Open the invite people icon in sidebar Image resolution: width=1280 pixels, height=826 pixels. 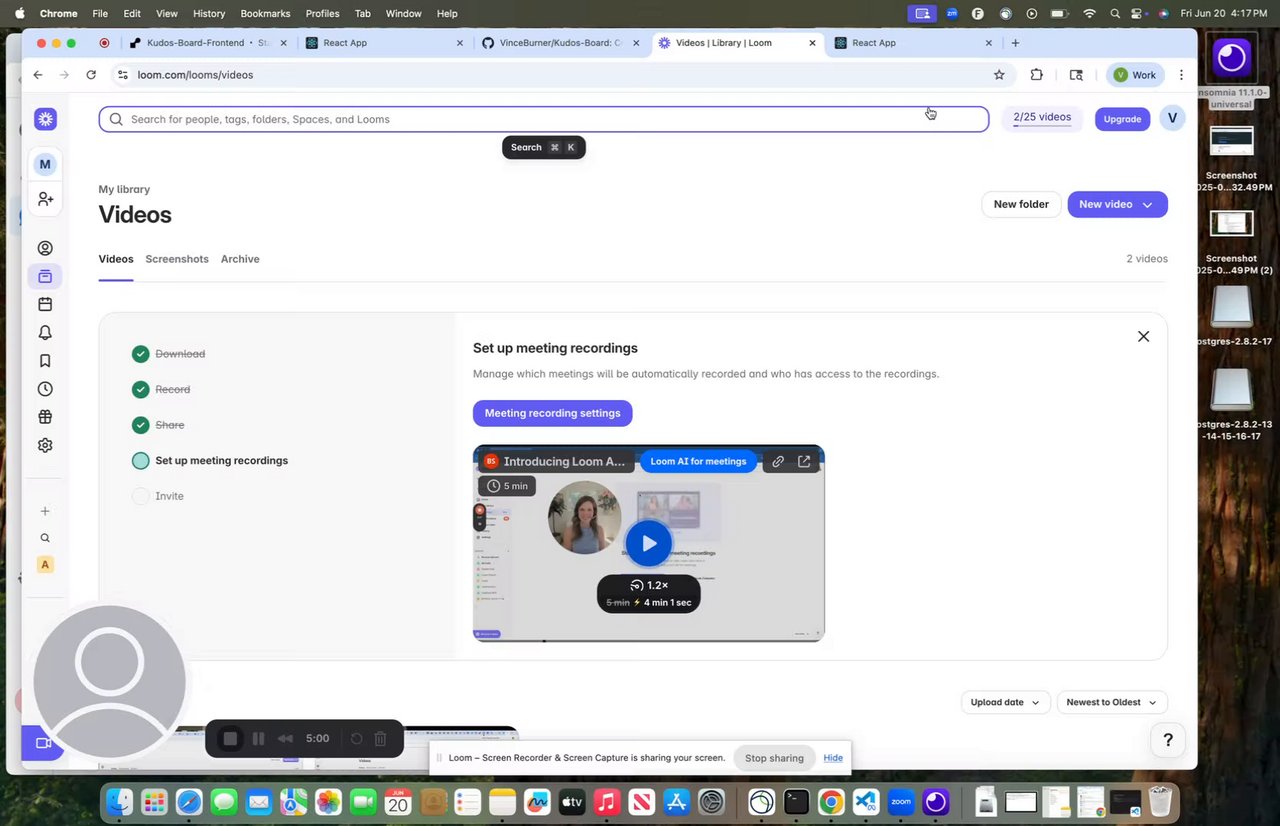tap(45, 199)
